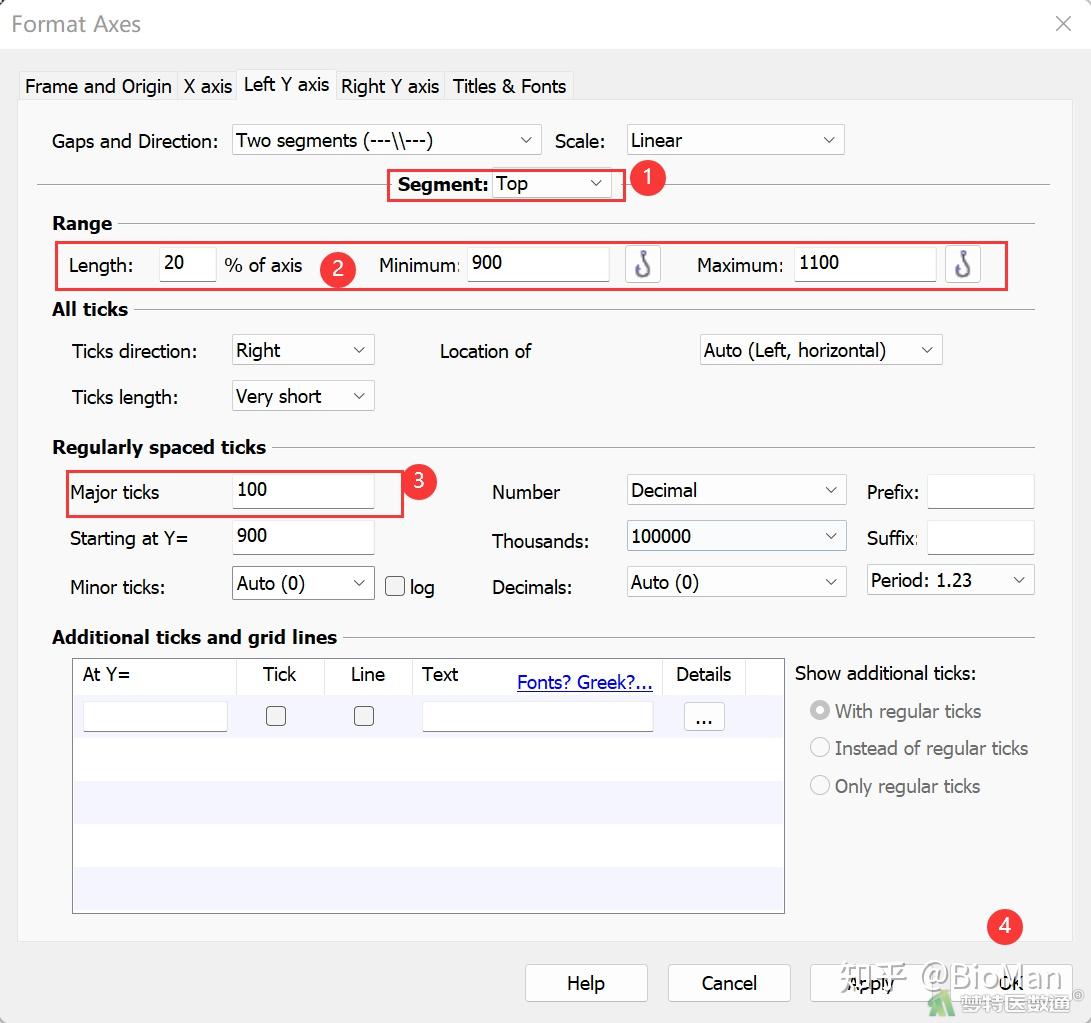The height and width of the screenshot is (1023, 1091).
Task: Check the Tick checkbox in additional ticks
Action: click(276, 715)
